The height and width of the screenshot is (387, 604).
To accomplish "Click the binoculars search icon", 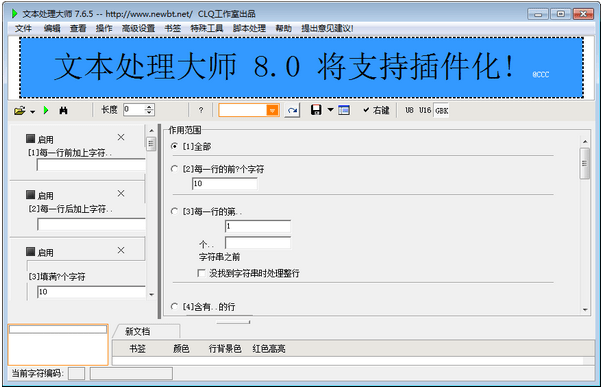I will coord(64,111).
